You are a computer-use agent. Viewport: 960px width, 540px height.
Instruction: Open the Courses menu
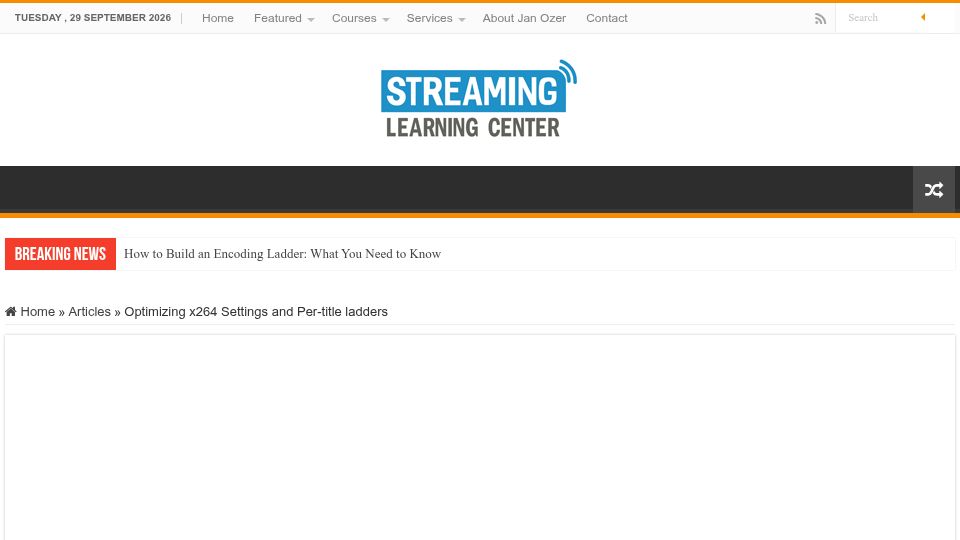354,18
